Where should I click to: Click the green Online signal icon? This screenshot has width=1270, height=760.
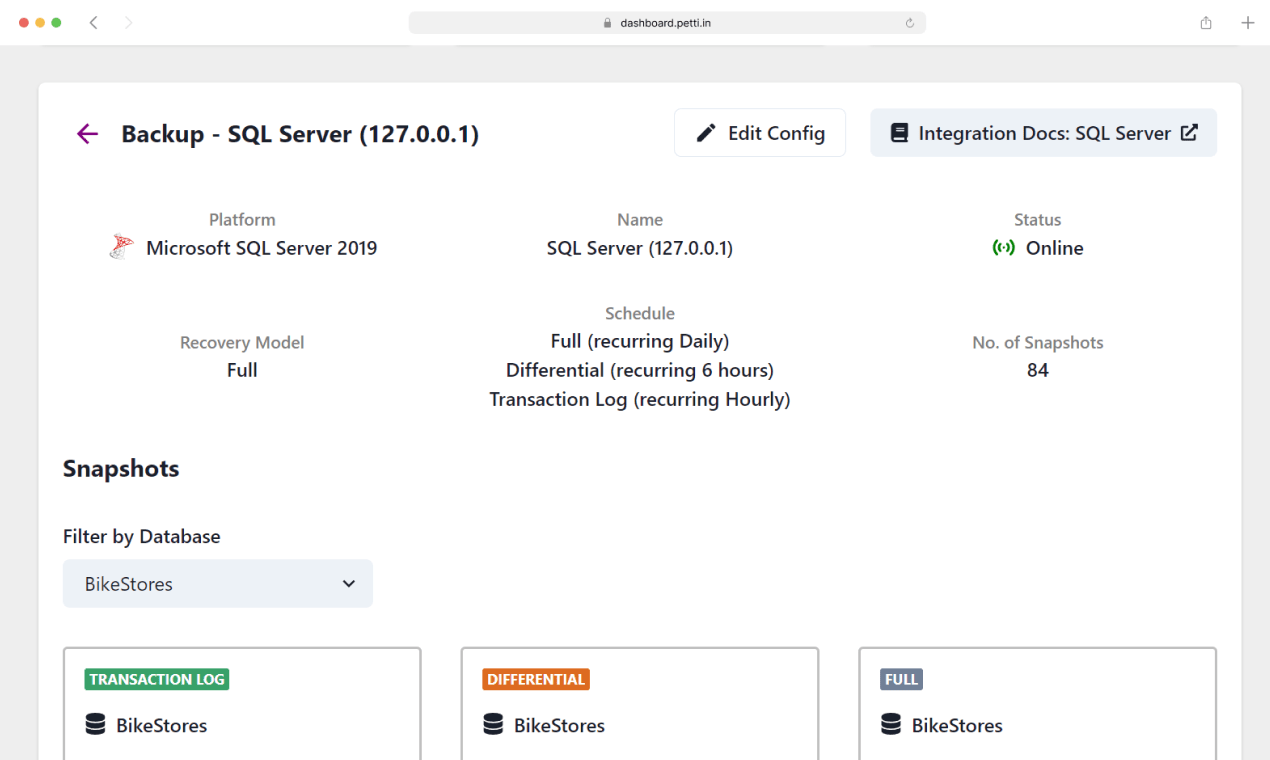(x=1003, y=248)
